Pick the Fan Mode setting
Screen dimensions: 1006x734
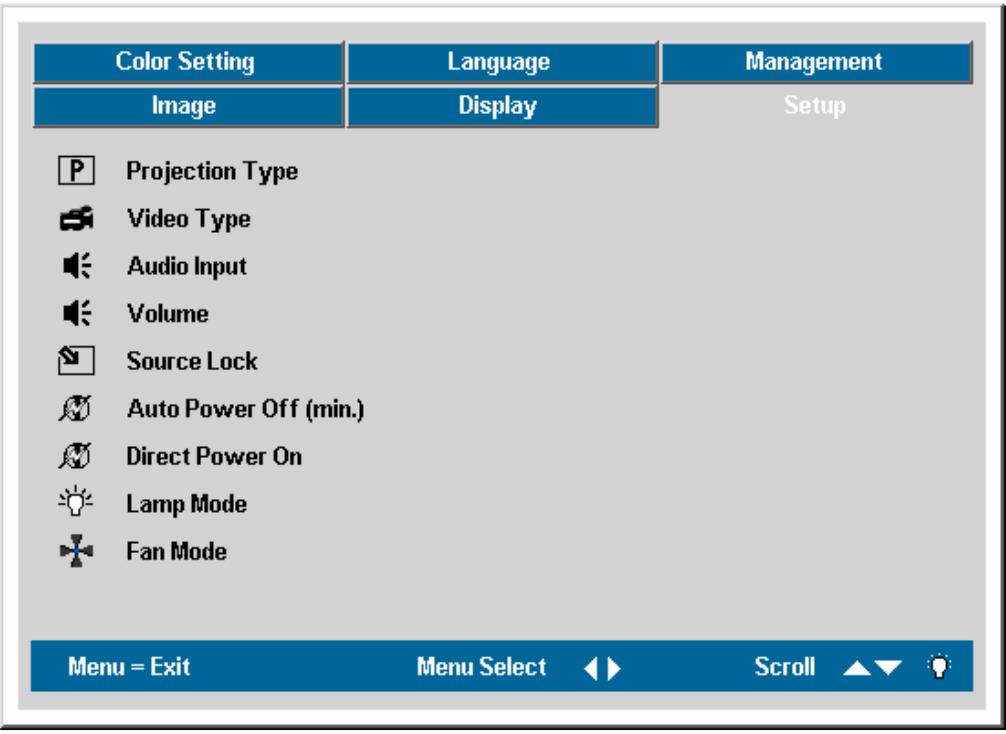click(176, 552)
